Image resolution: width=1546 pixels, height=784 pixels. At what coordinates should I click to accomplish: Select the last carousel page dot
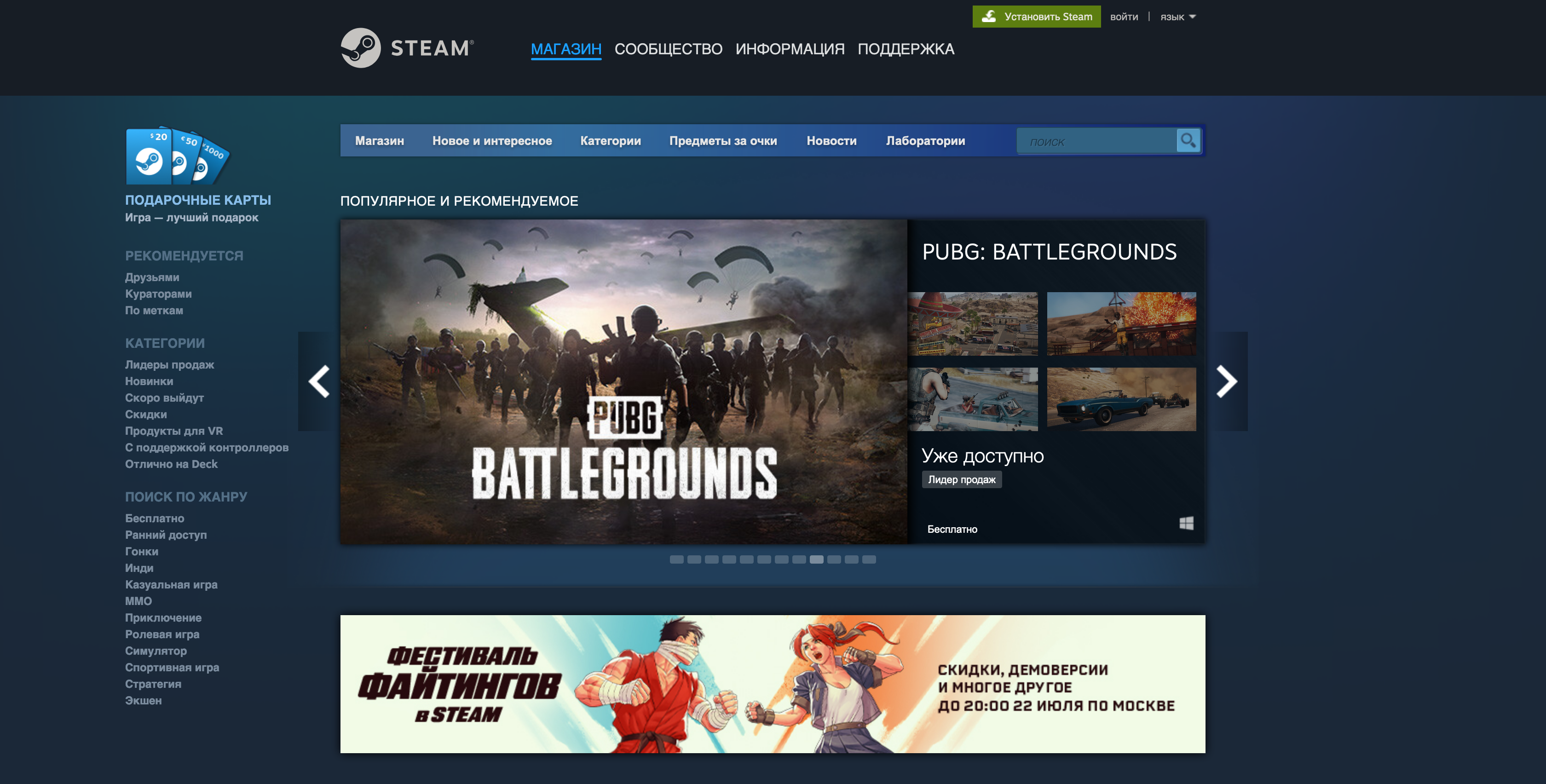869,559
